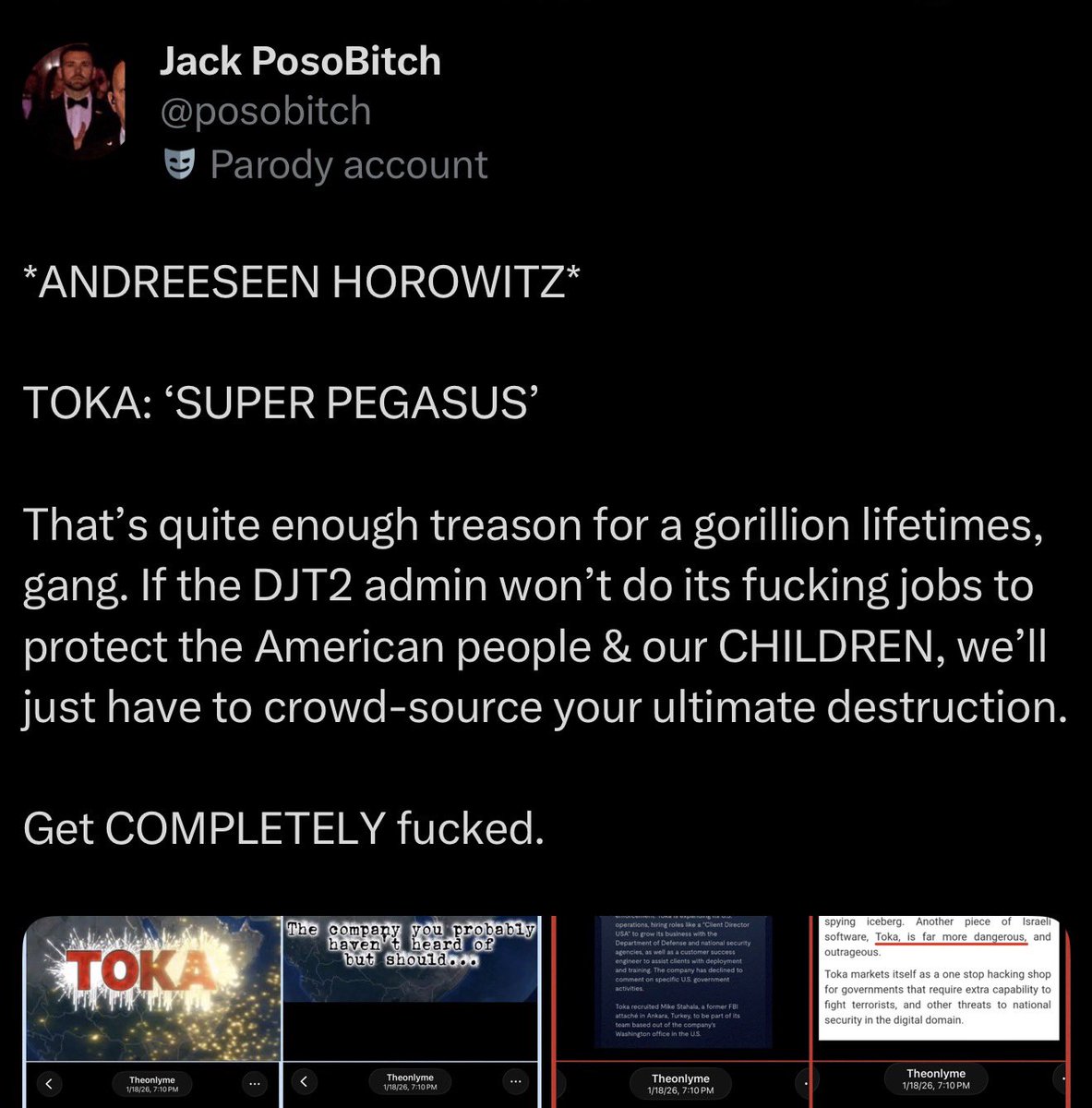Tap Theonlyme pill under third image
This screenshot has width=1092, height=1108.
(x=681, y=1083)
